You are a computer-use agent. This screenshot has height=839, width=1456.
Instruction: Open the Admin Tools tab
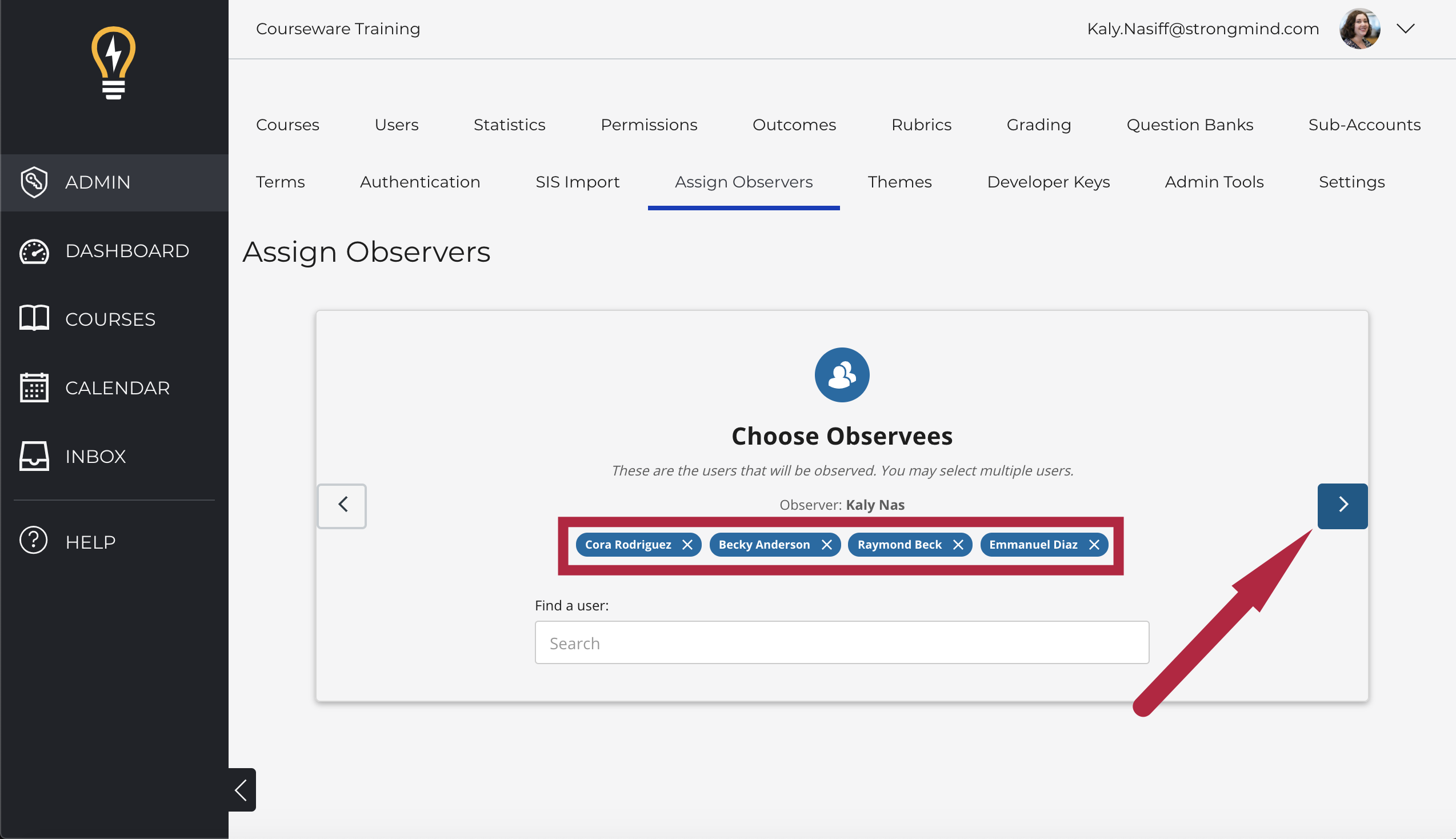click(1214, 182)
